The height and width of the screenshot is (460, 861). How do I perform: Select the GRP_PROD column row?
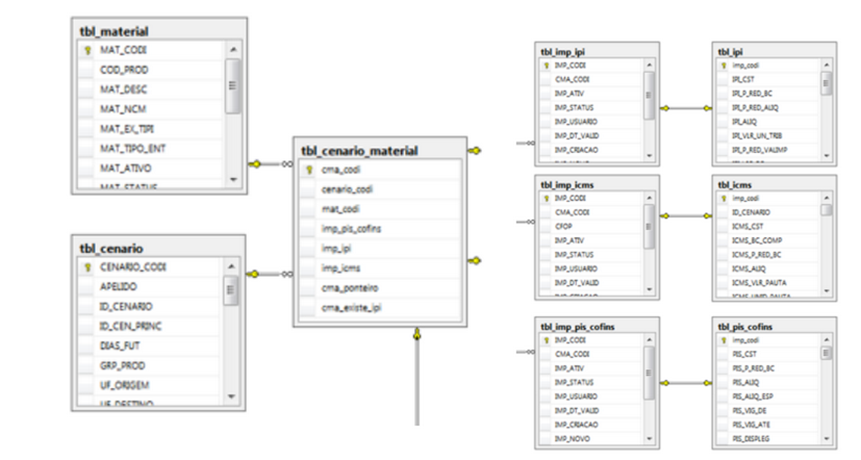tap(150, 366)
